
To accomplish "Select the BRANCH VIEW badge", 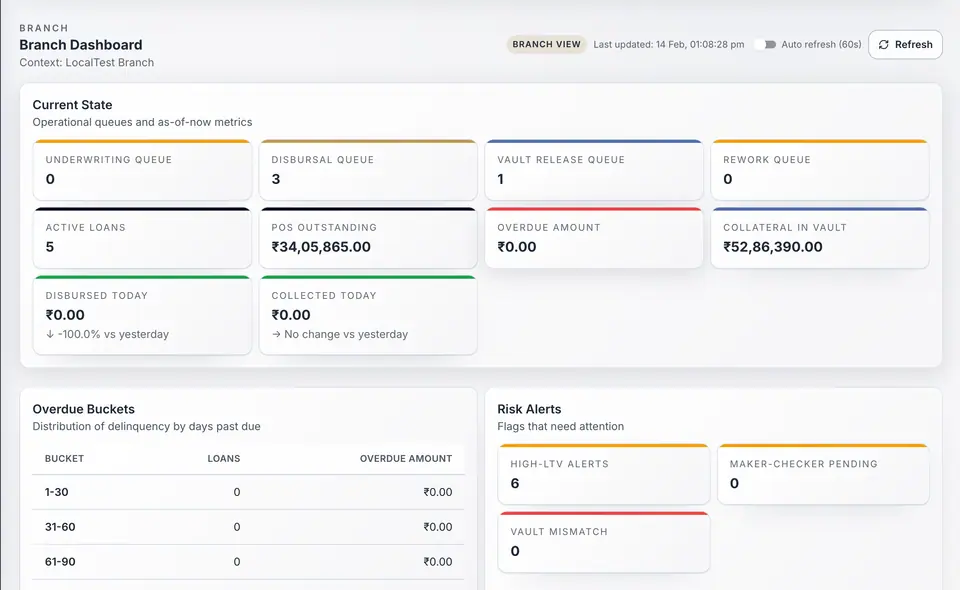I will pyautogui.click(x=546, y=44).
